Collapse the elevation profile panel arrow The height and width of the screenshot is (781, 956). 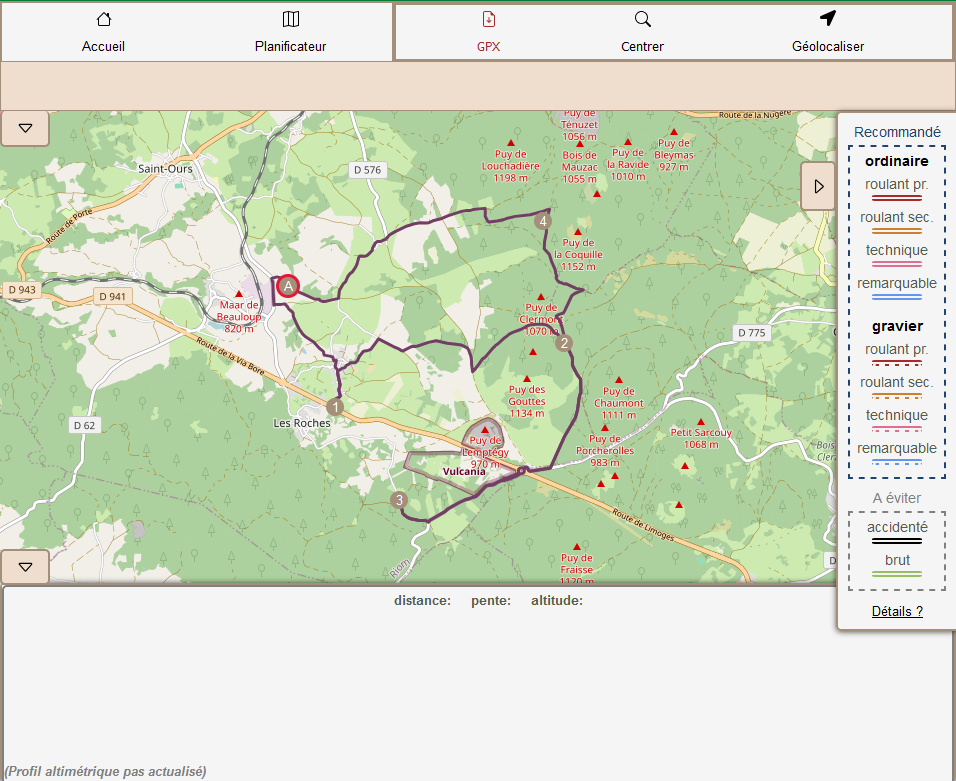pyautogui.click(x=25, y=567)
